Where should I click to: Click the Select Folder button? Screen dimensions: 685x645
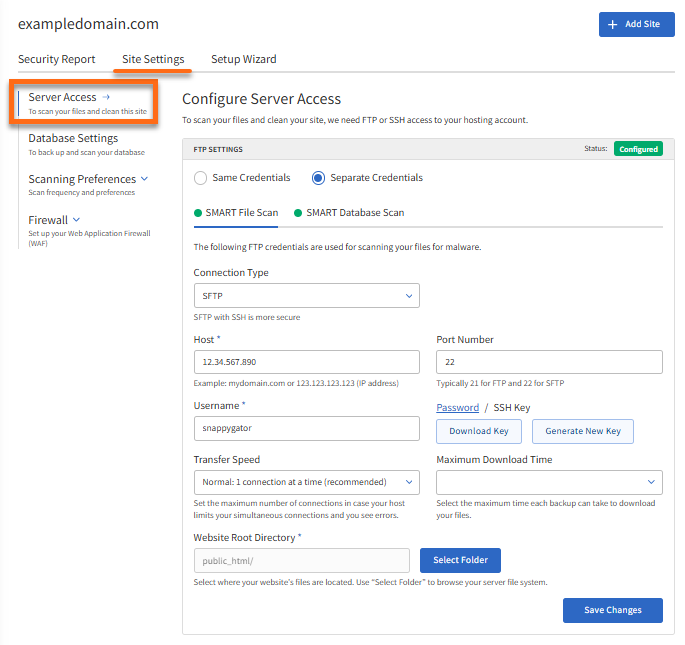460,560
